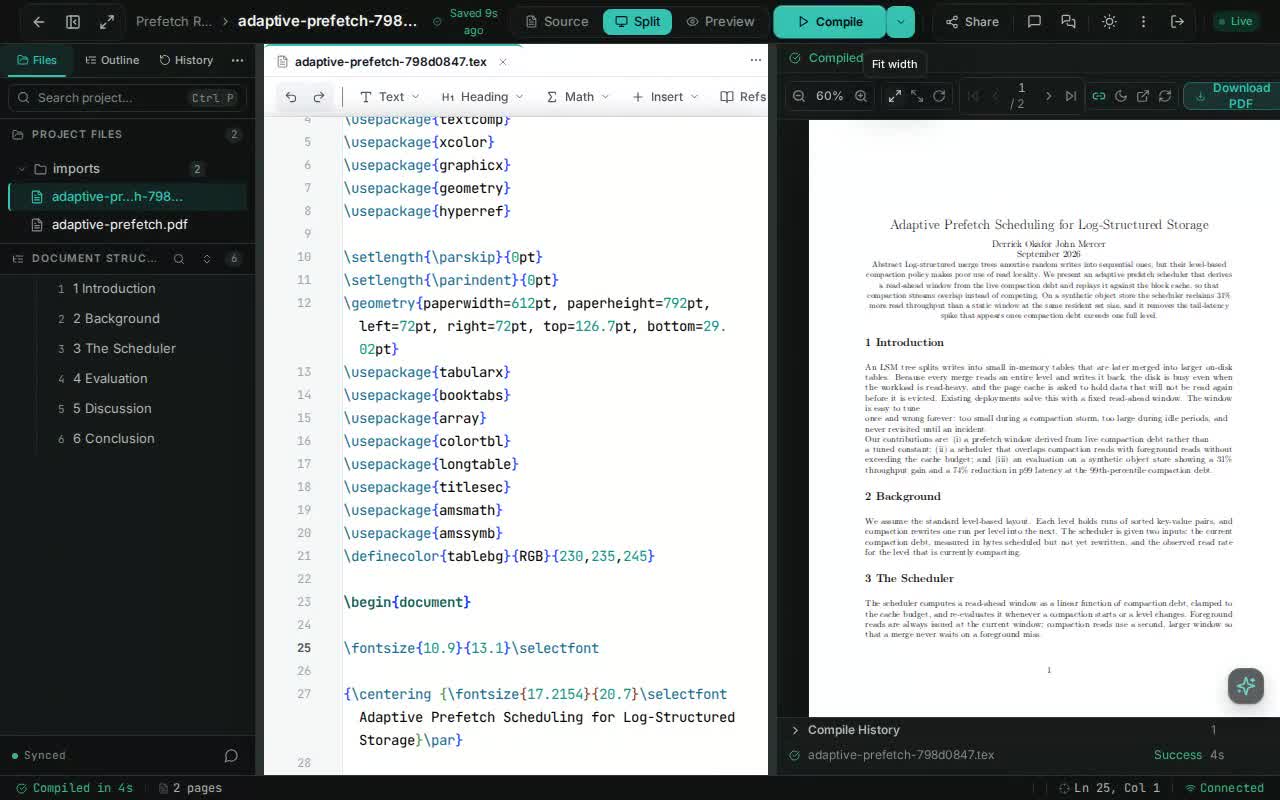Undo the last edit
Screen dimensions: 1280x800
(291, 97)
